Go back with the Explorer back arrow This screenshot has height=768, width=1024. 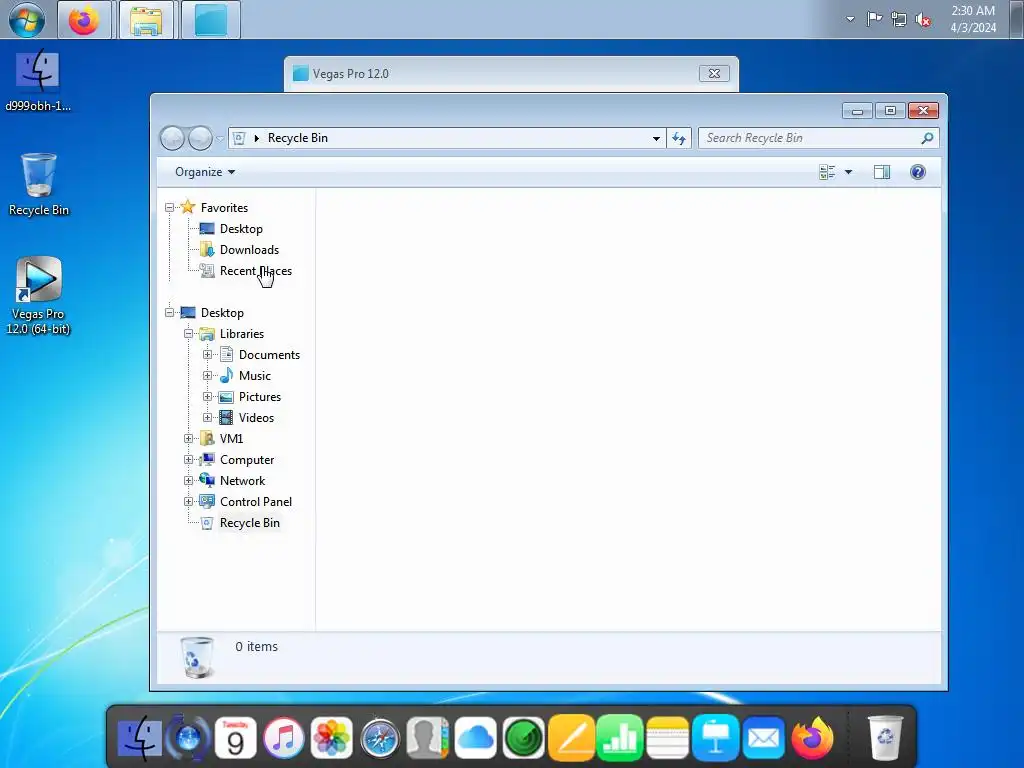click(x=172, y=138)
